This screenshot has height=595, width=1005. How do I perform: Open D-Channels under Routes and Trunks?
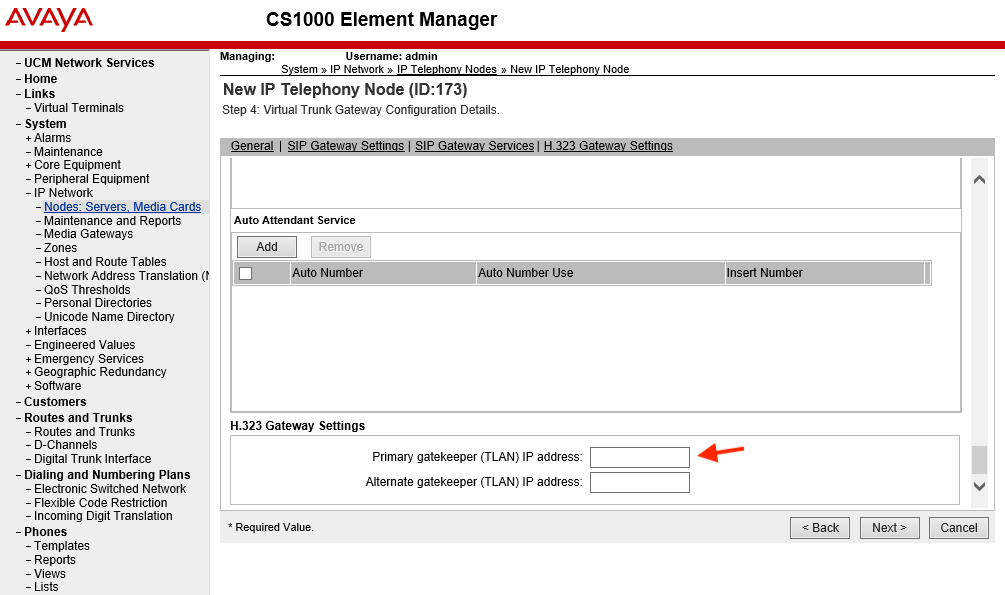pyautogui.click(x=65, y=445)
